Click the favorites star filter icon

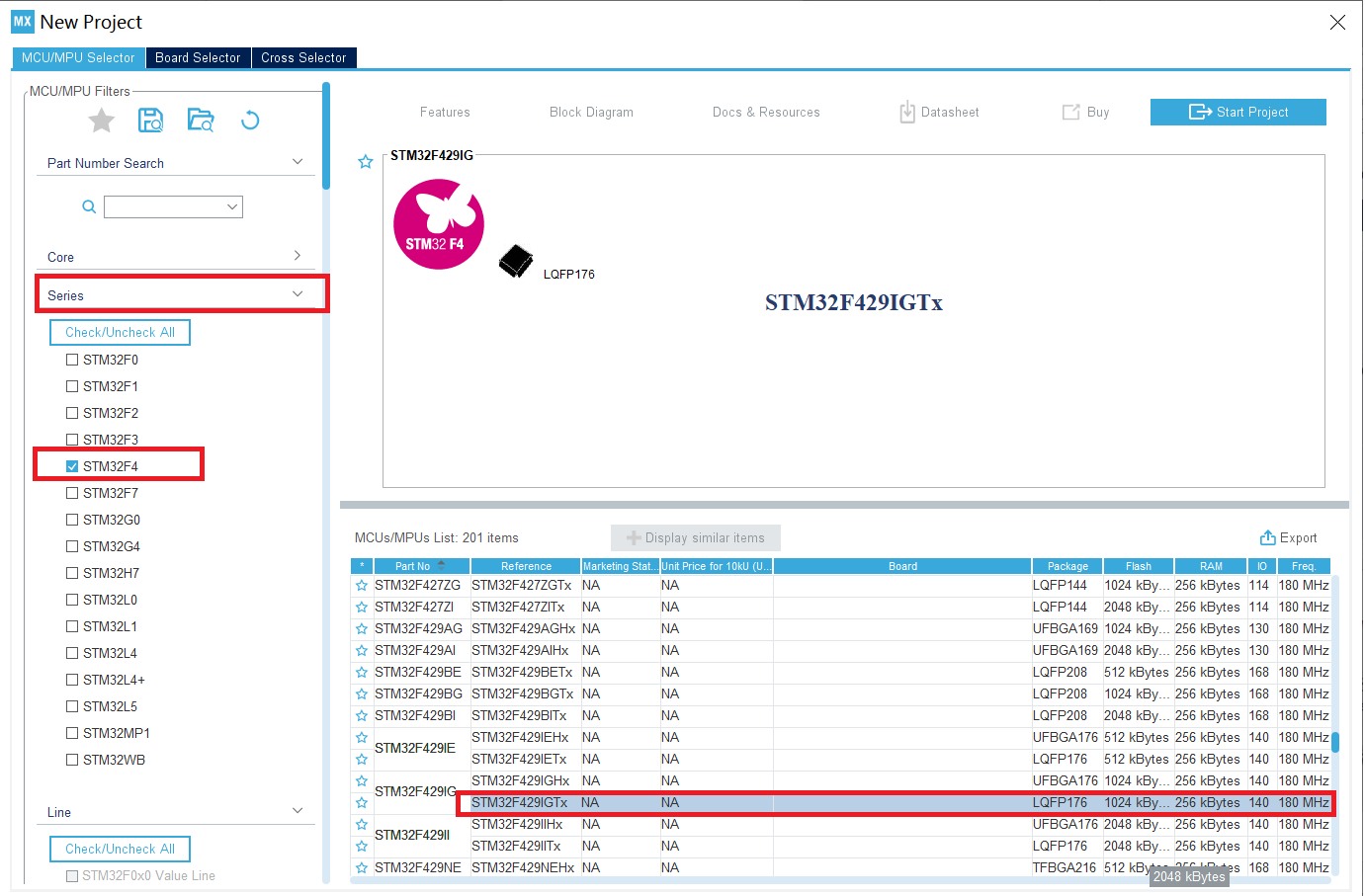click(x=102, y=121)
